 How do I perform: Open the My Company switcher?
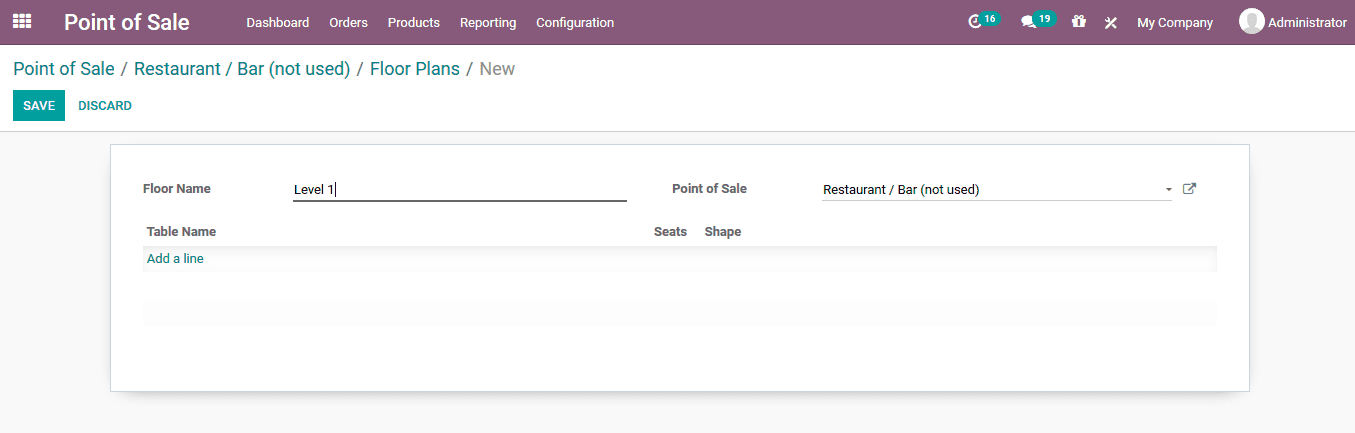coord(1174,22)
